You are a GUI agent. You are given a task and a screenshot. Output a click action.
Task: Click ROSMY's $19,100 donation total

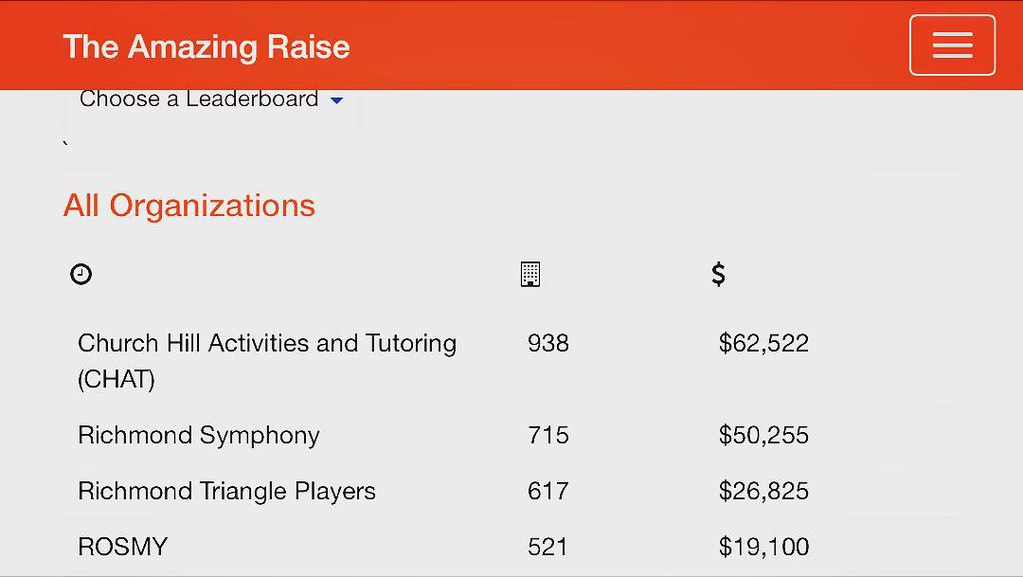(x=763, y=546)
